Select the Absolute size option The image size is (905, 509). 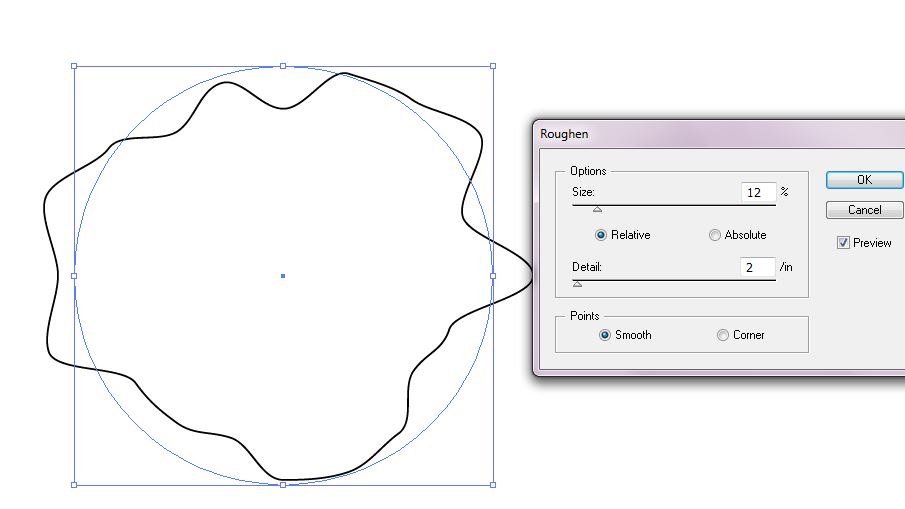coord(715,235)
